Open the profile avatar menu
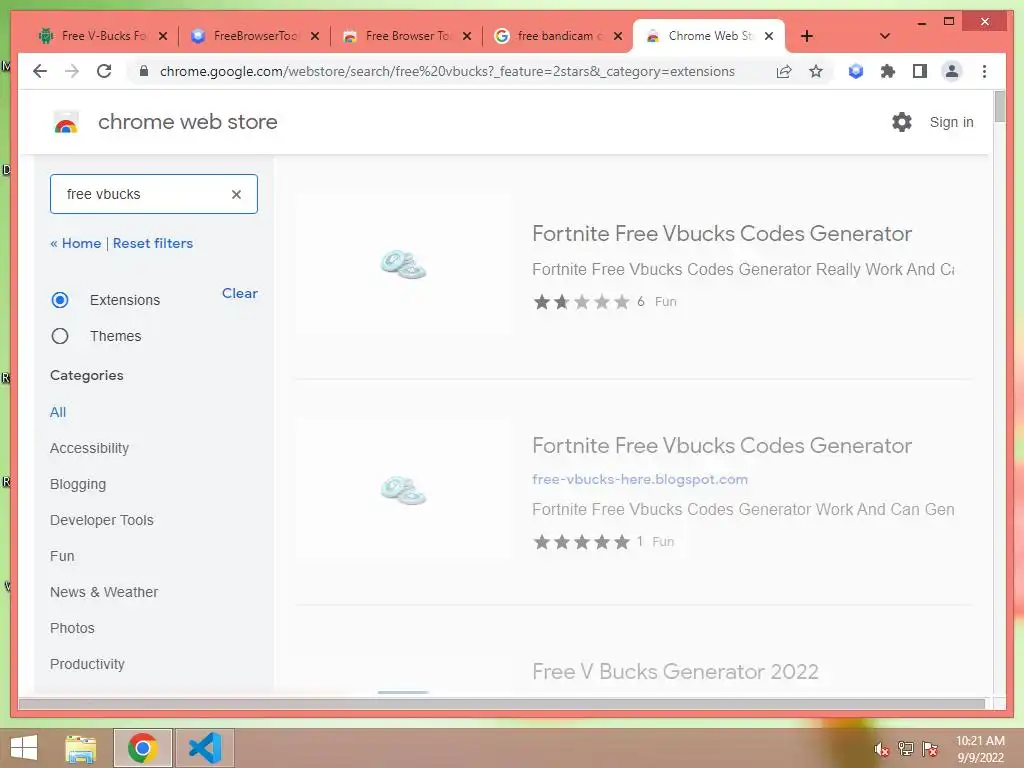The image size is (1024, 768). point(952,71)
